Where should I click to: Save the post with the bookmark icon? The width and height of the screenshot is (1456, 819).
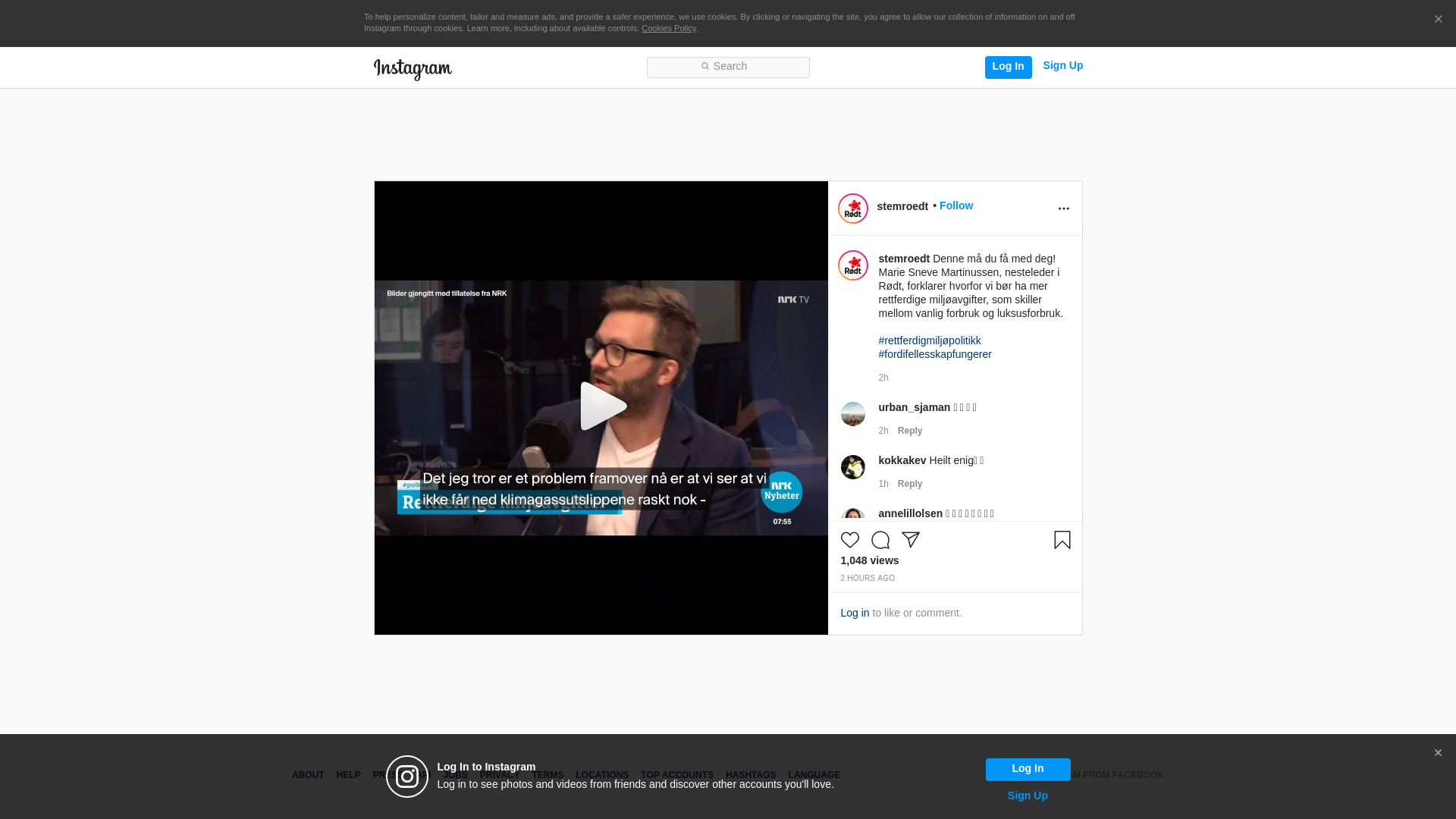1062,540
